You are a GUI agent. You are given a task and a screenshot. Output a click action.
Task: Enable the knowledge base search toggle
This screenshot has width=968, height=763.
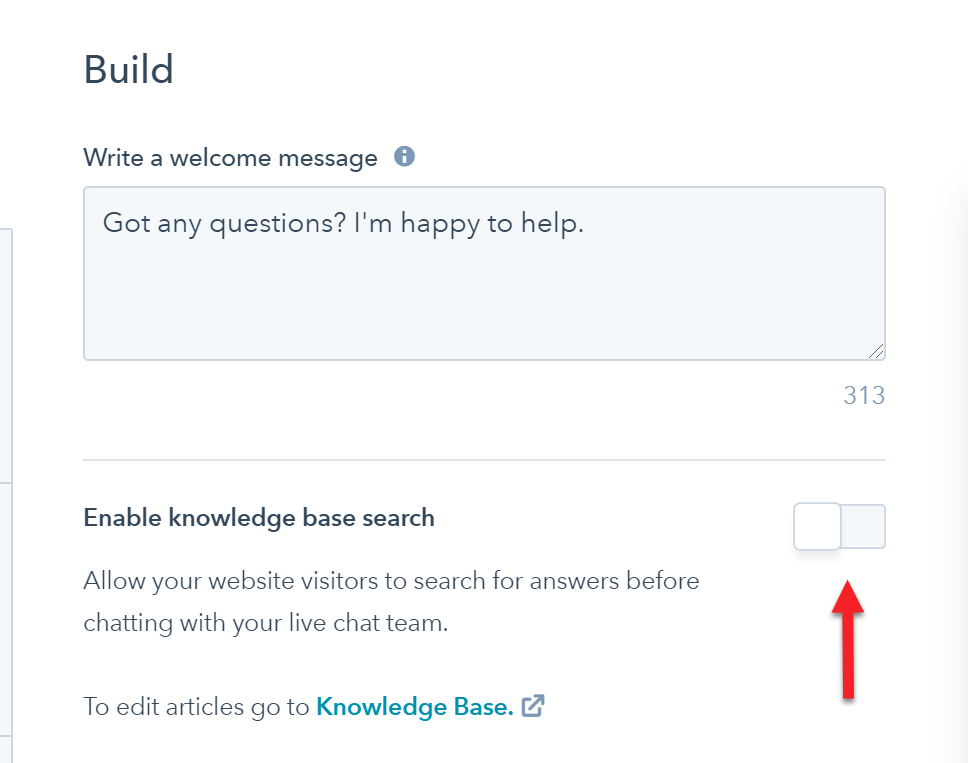(840, 527)
